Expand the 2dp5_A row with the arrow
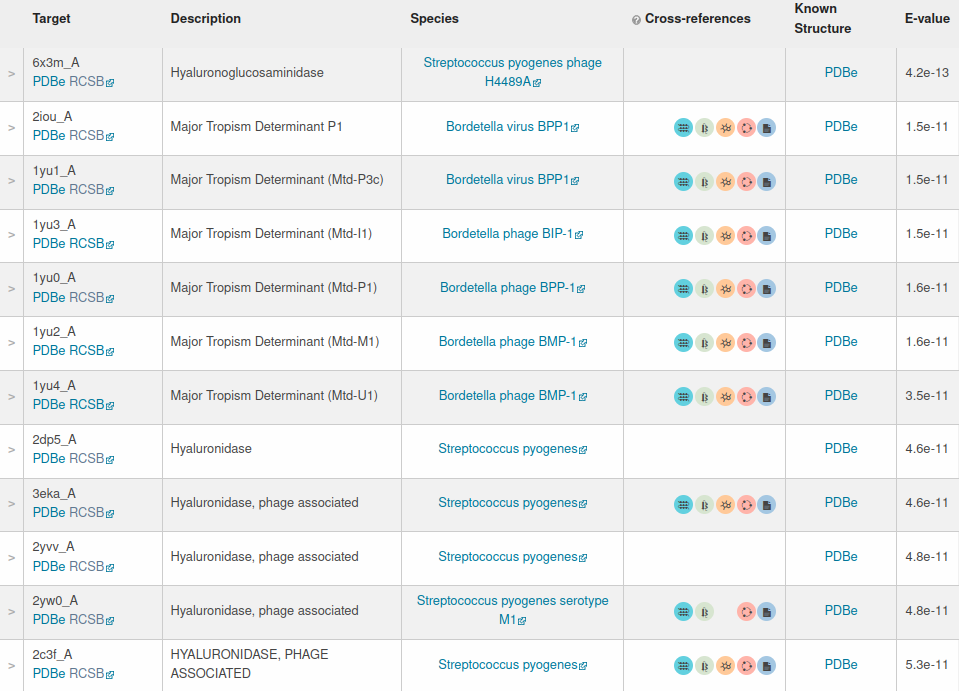The image size is (960, 691). click(x=12, y=450)
